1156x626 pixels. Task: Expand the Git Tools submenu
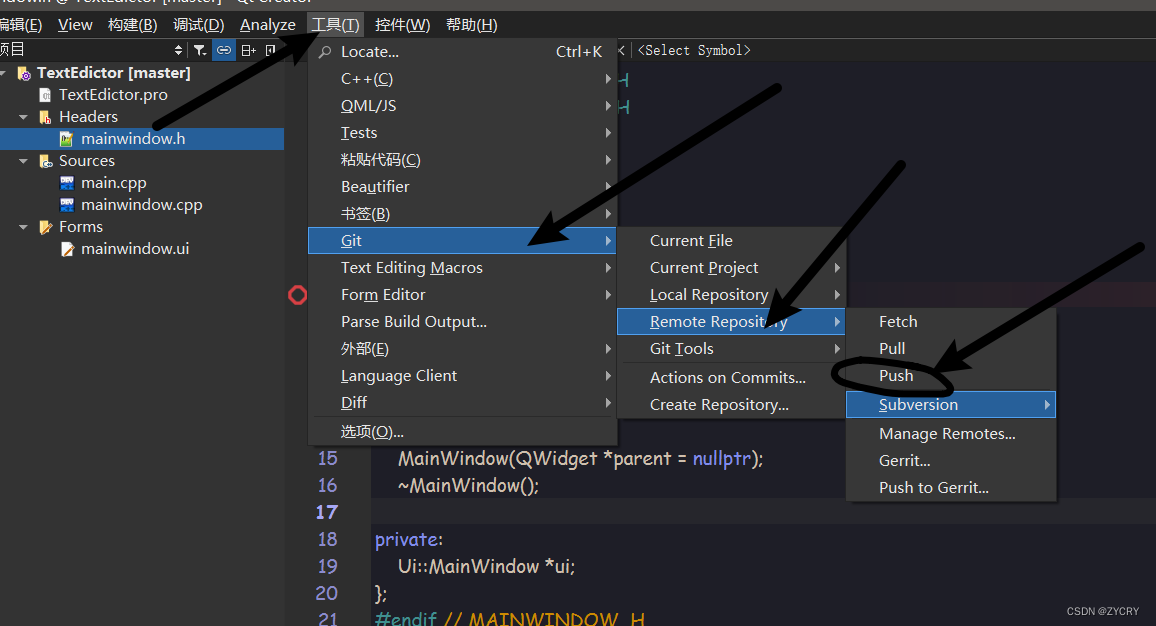click(731, 349)
